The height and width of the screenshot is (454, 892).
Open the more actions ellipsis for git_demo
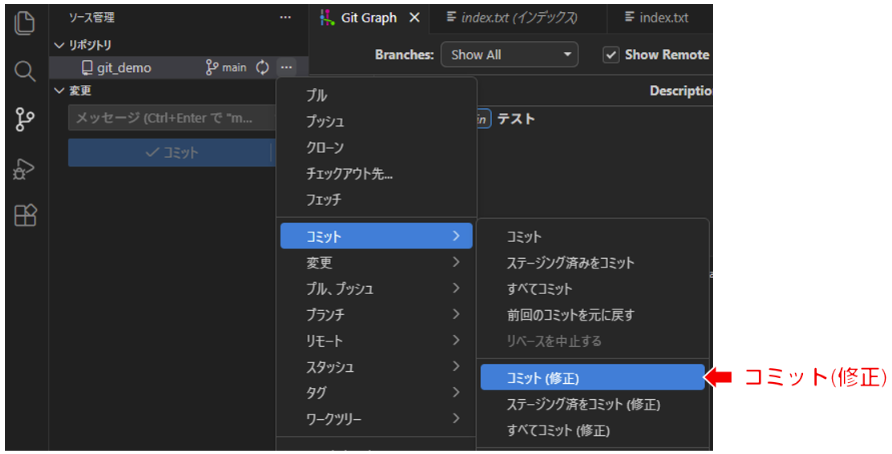[287, 68]
